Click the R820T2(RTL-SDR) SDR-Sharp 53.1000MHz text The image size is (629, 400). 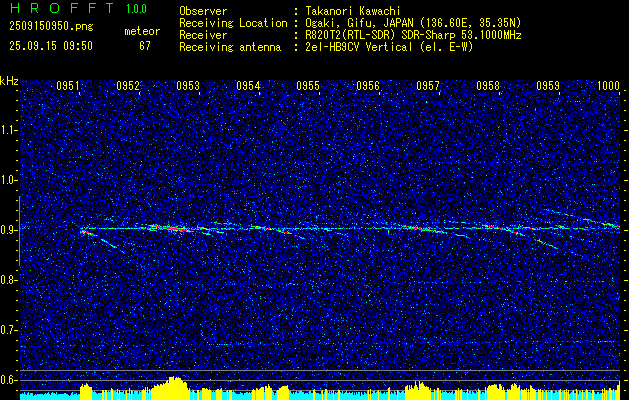(413, 35)
